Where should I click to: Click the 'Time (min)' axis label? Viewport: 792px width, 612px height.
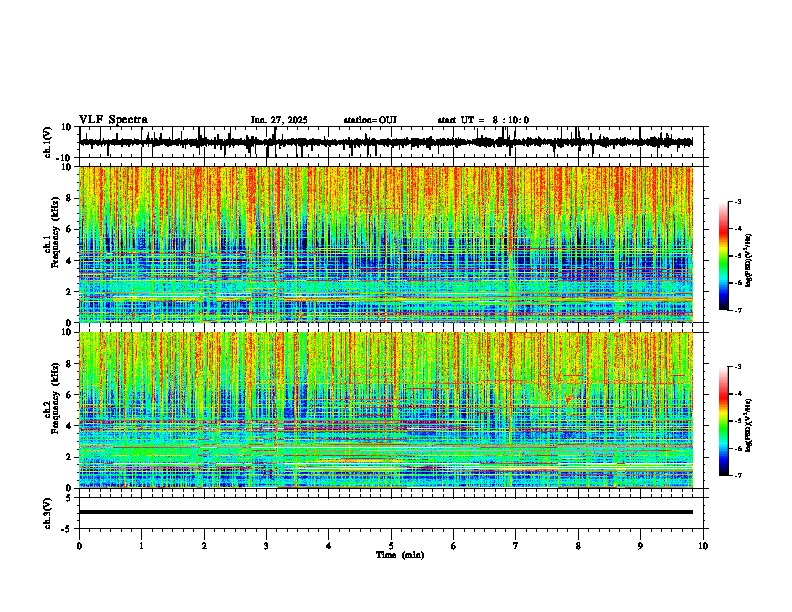(x=400, y=555)
